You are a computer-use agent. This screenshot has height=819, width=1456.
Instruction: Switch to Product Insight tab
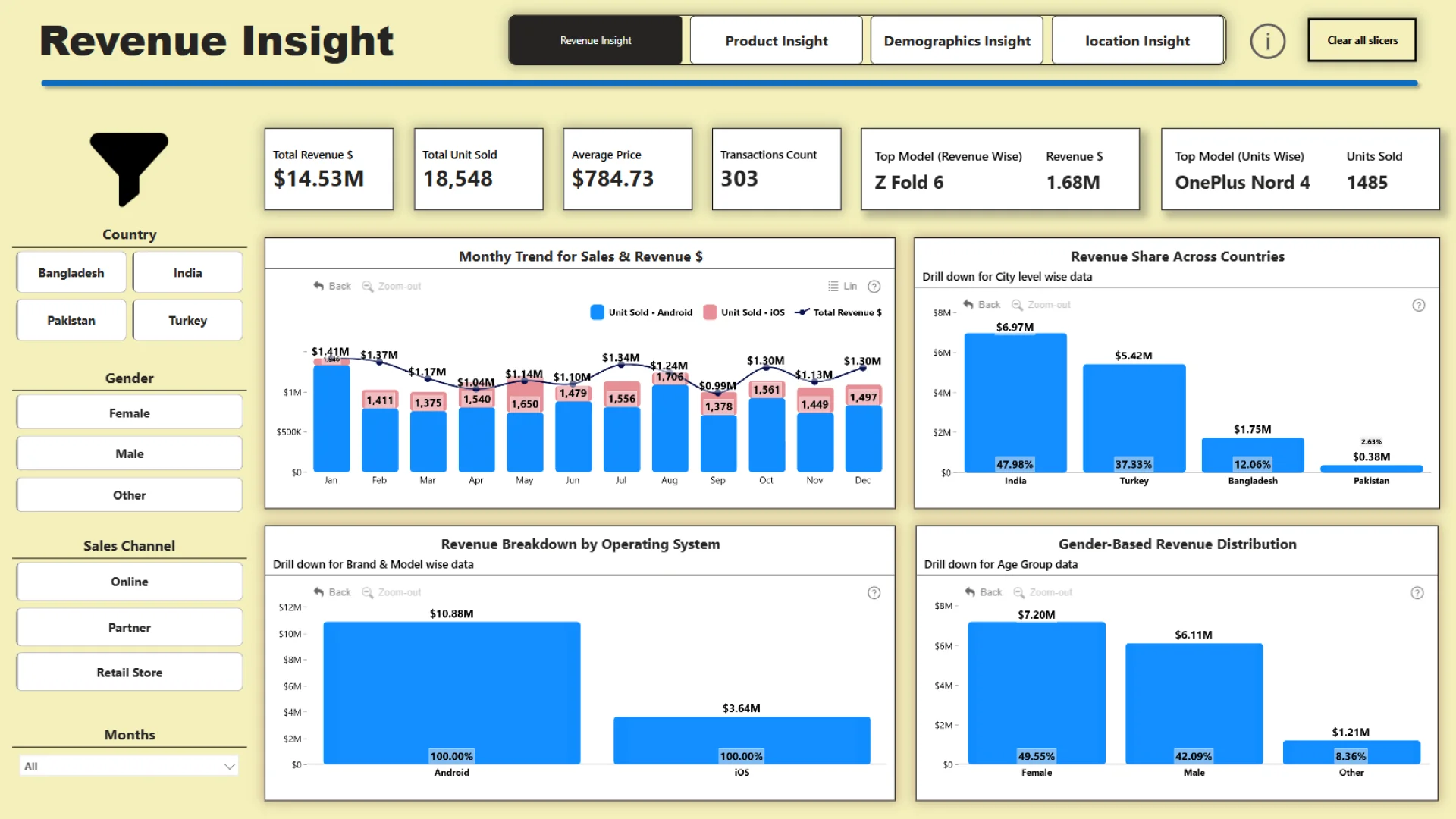pos(776,41)
